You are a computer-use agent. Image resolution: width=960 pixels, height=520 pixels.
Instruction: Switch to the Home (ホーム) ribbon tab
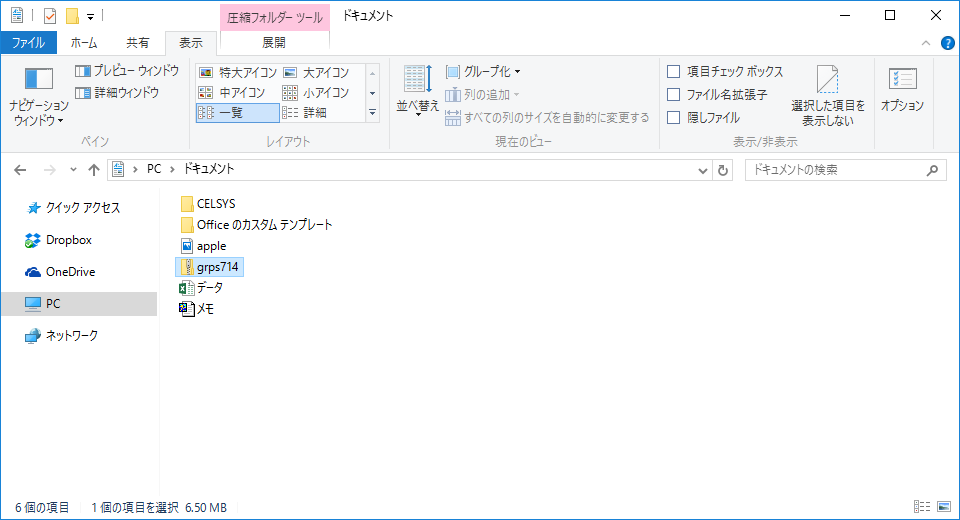[x=84, y=43]
